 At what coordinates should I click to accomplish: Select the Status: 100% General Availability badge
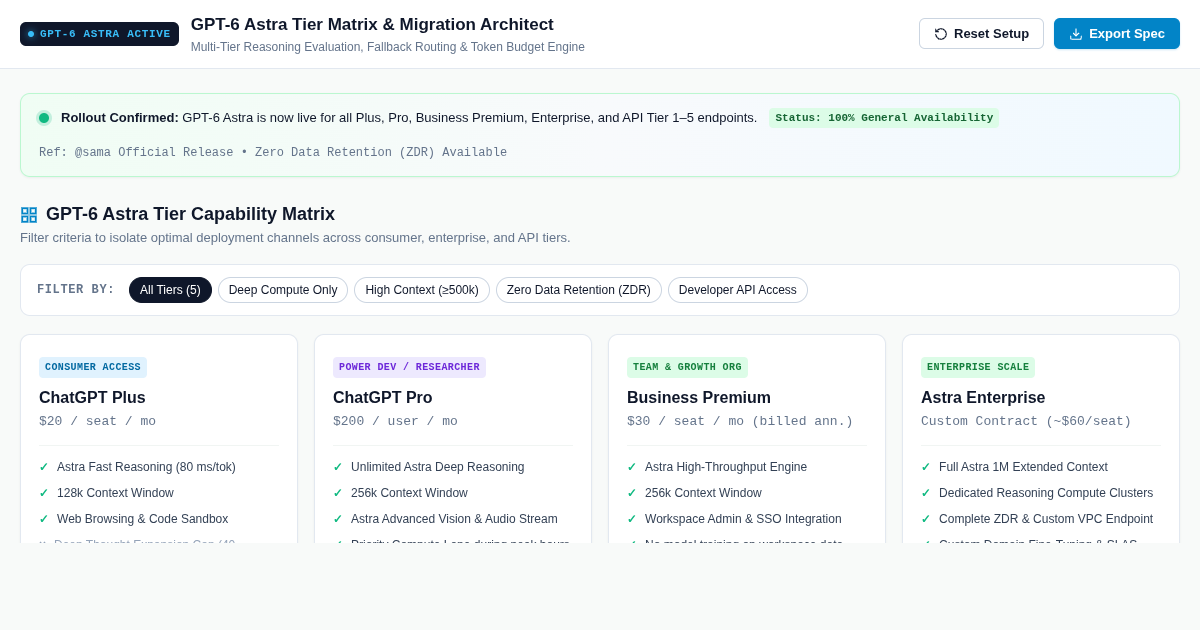pos(884,118)
